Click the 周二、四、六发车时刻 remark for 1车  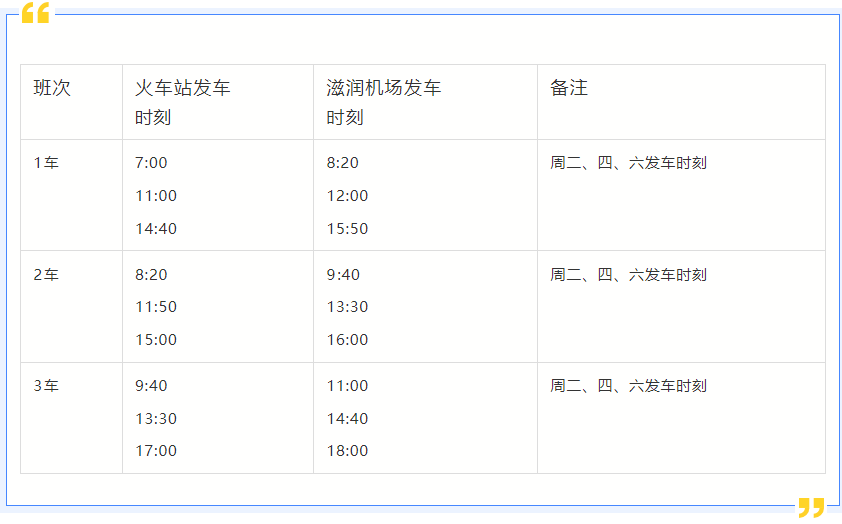pos(628,163)
